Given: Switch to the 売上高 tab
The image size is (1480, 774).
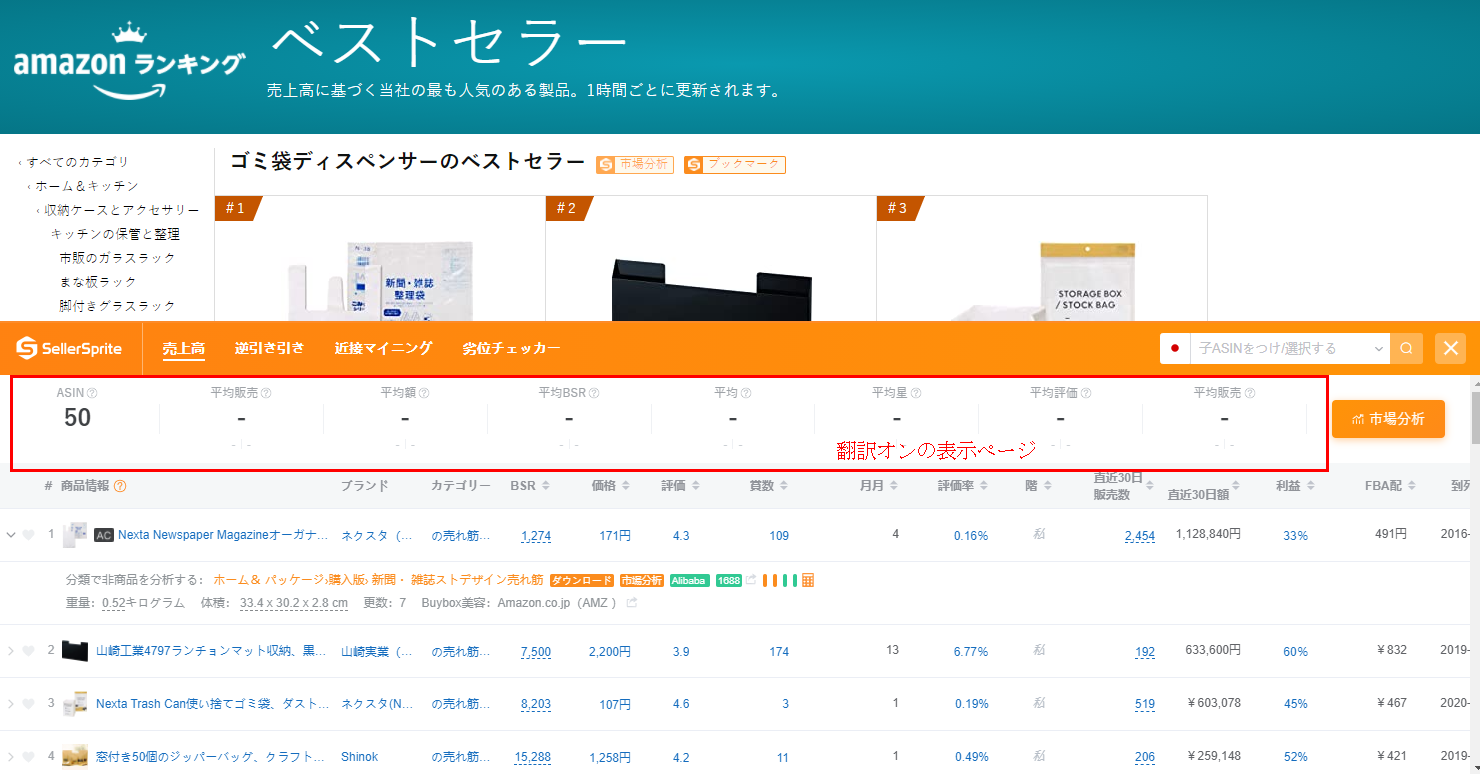Looking at the screenshot, I should [x=184, y=348].
